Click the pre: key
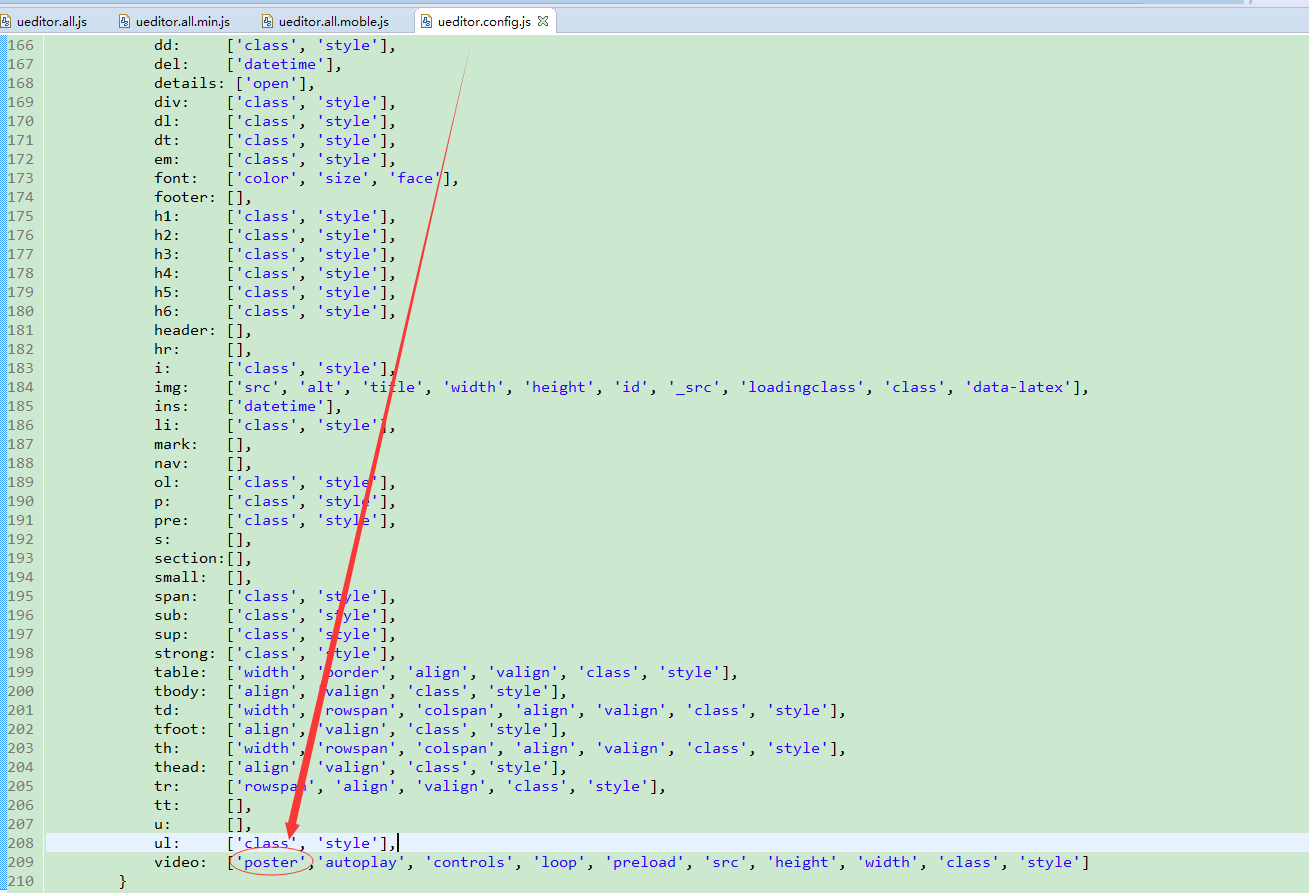This screenshot has width=1309, height=893. point(172,520)
